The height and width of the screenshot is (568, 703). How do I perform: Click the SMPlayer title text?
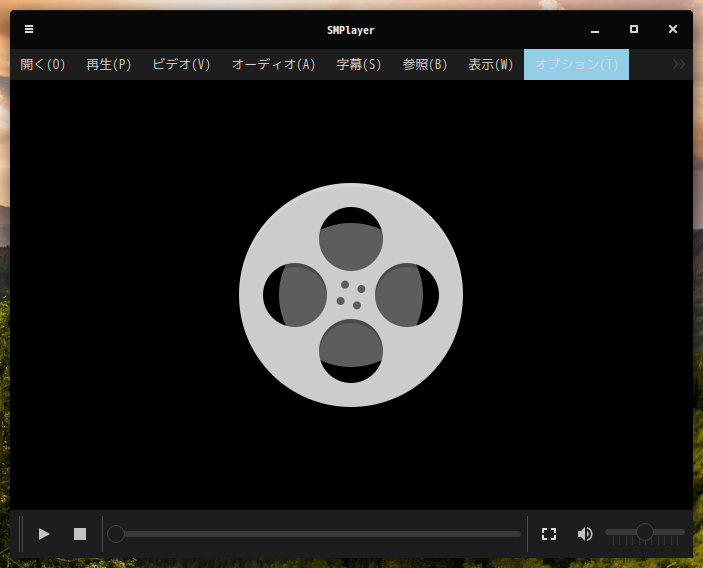[351, 30]
